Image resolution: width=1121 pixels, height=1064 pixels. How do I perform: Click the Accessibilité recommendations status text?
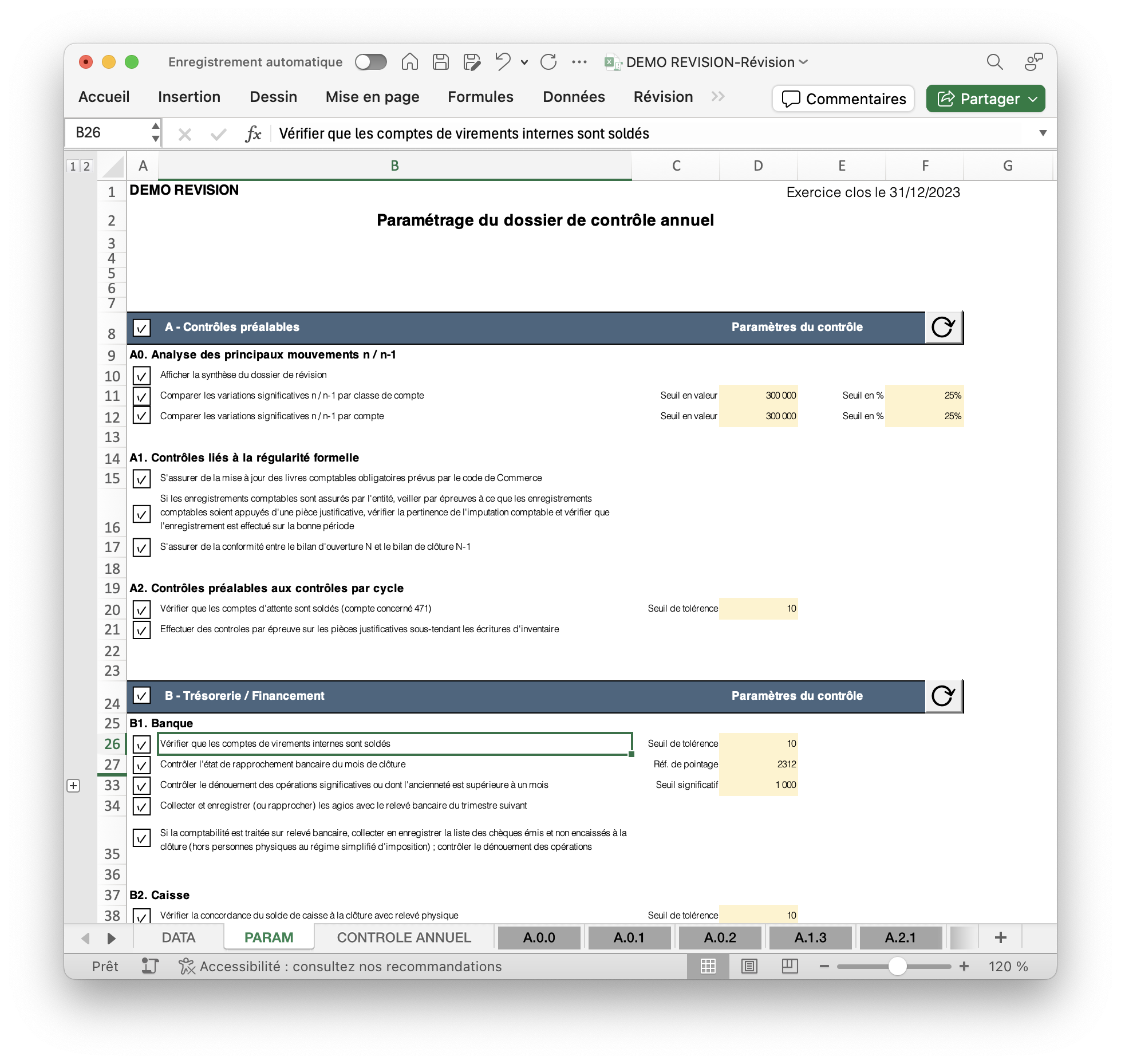[x=350, y=967]
